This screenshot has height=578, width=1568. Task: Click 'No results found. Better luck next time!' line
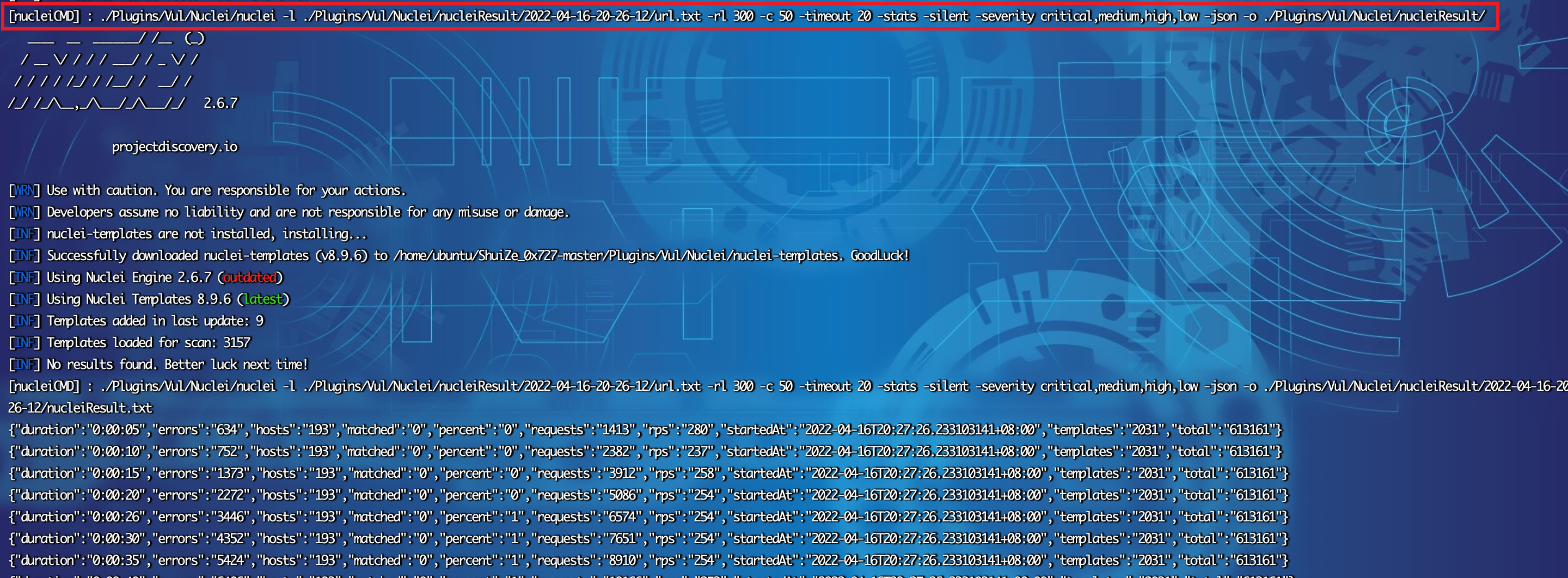(158, 365)
